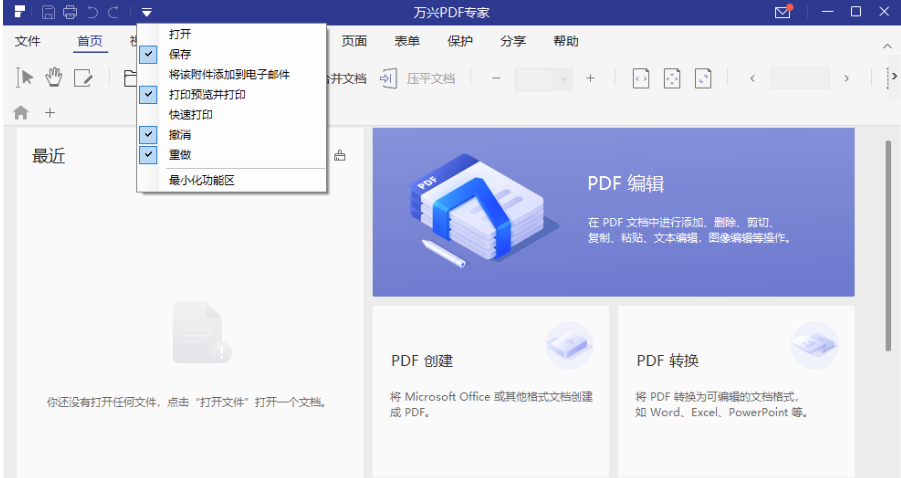Select the Hand tool in toolbar
901x478 pixels.
pyautogui.click(x=54, y=78)
